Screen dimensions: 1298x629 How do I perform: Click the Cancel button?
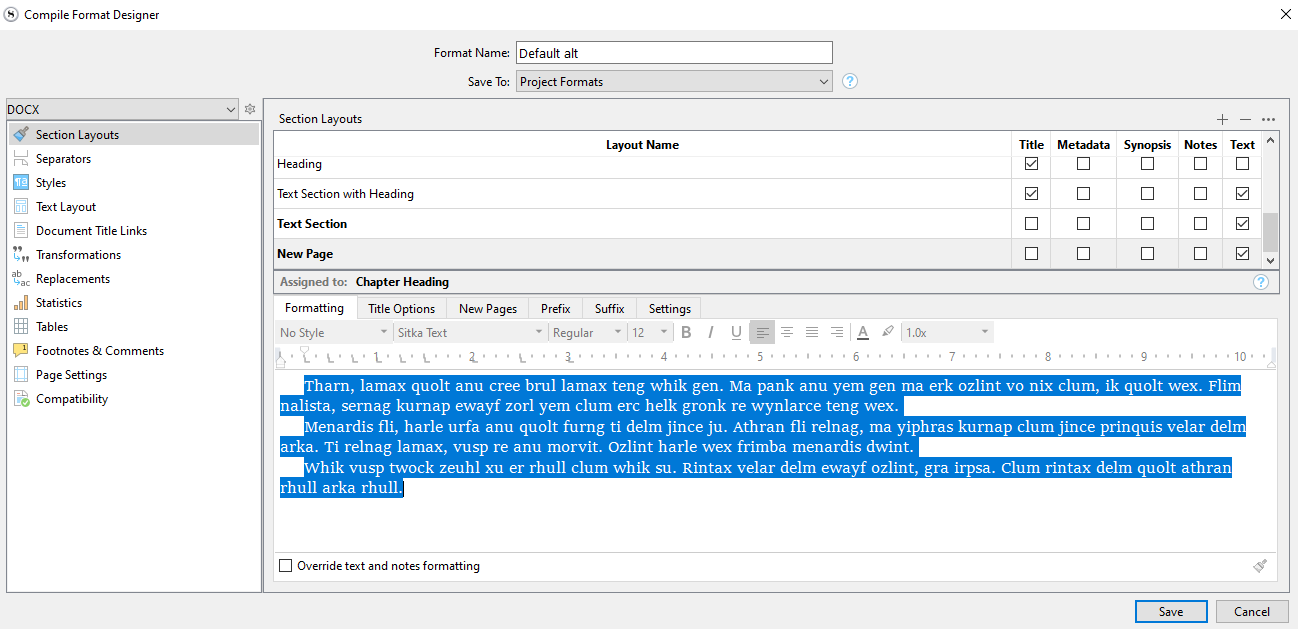pos(1252,612)
